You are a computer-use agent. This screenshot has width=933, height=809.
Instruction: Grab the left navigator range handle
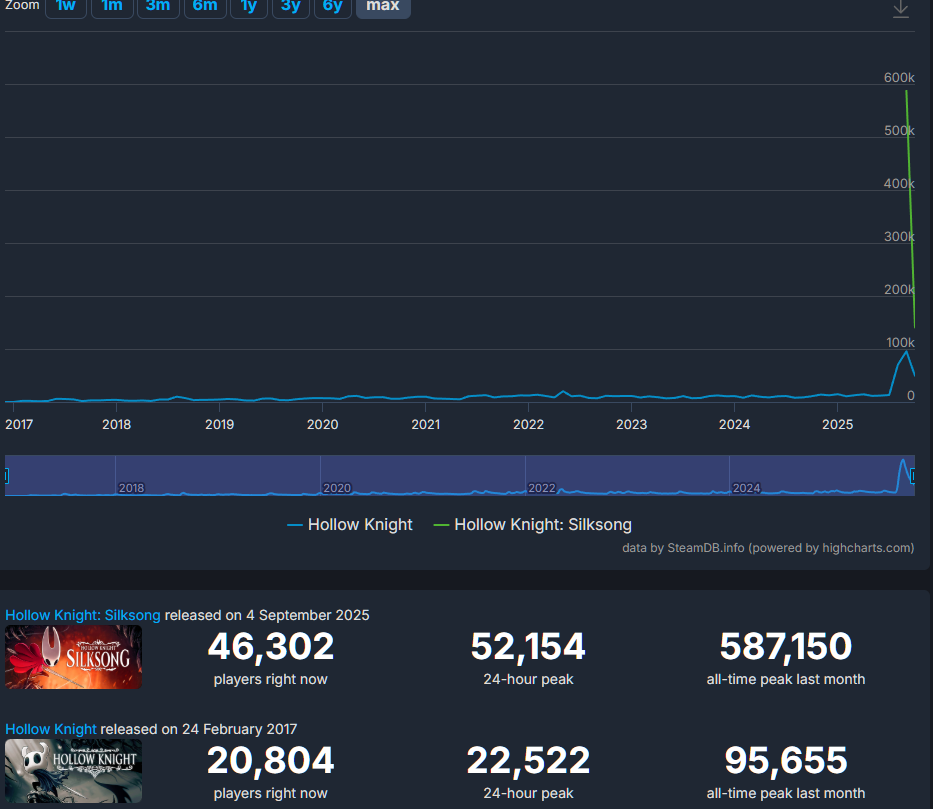pyautogui.click(x=6, y=476)
